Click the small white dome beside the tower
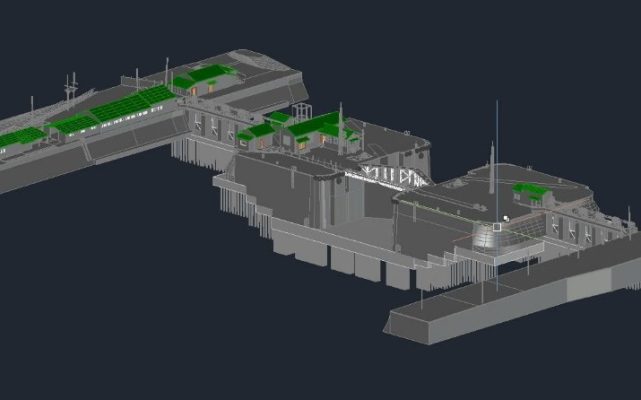 click(x=508, y=220)
